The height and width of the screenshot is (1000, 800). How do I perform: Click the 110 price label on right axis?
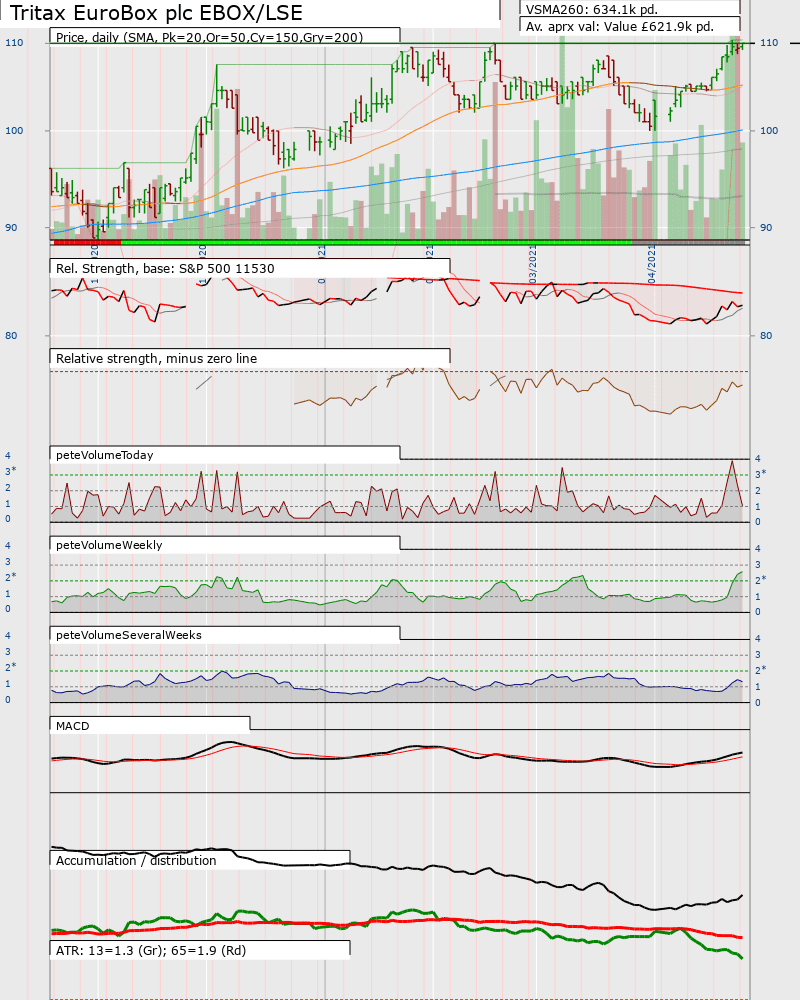point(769,43)
